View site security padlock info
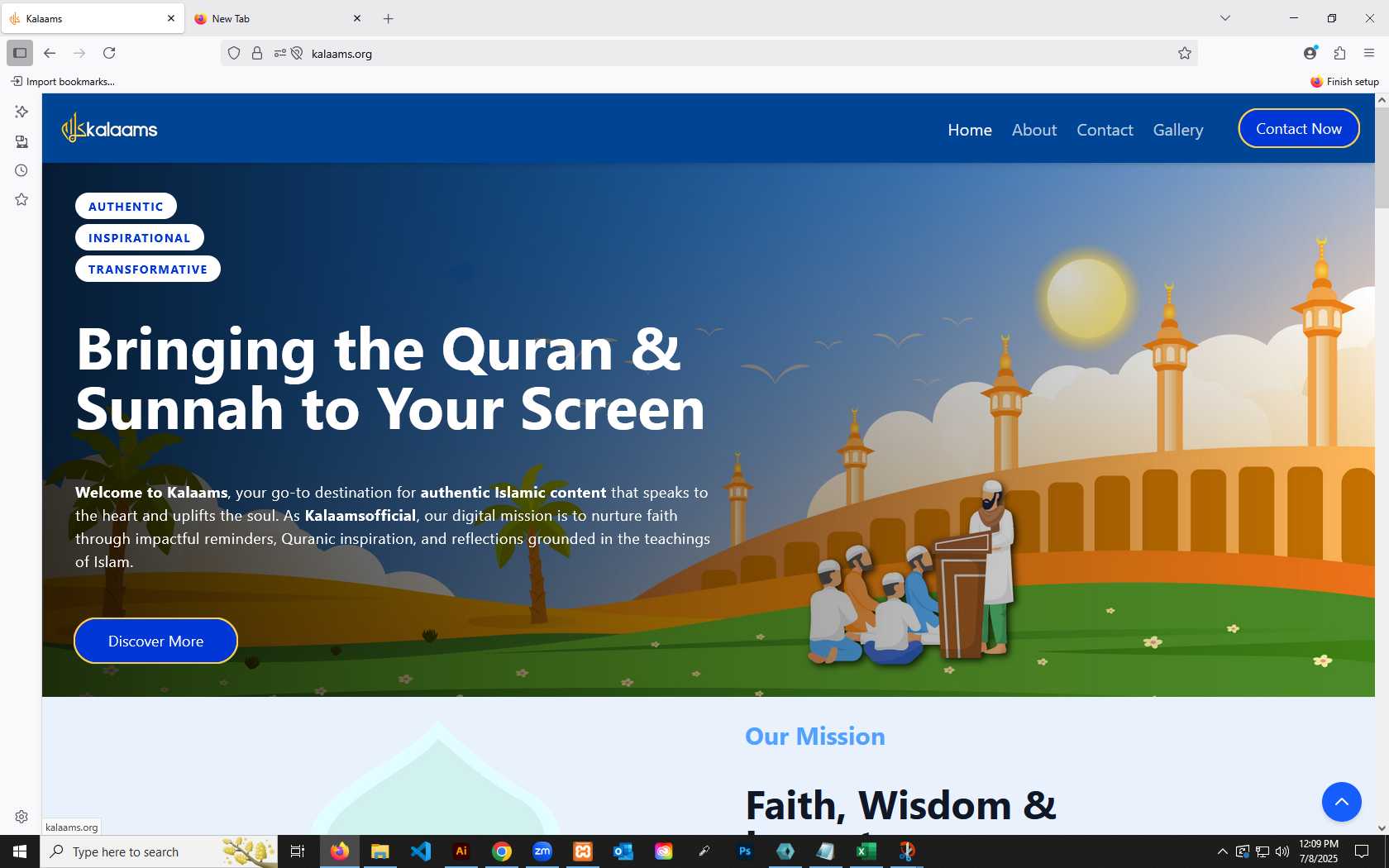 pos(257,53)
